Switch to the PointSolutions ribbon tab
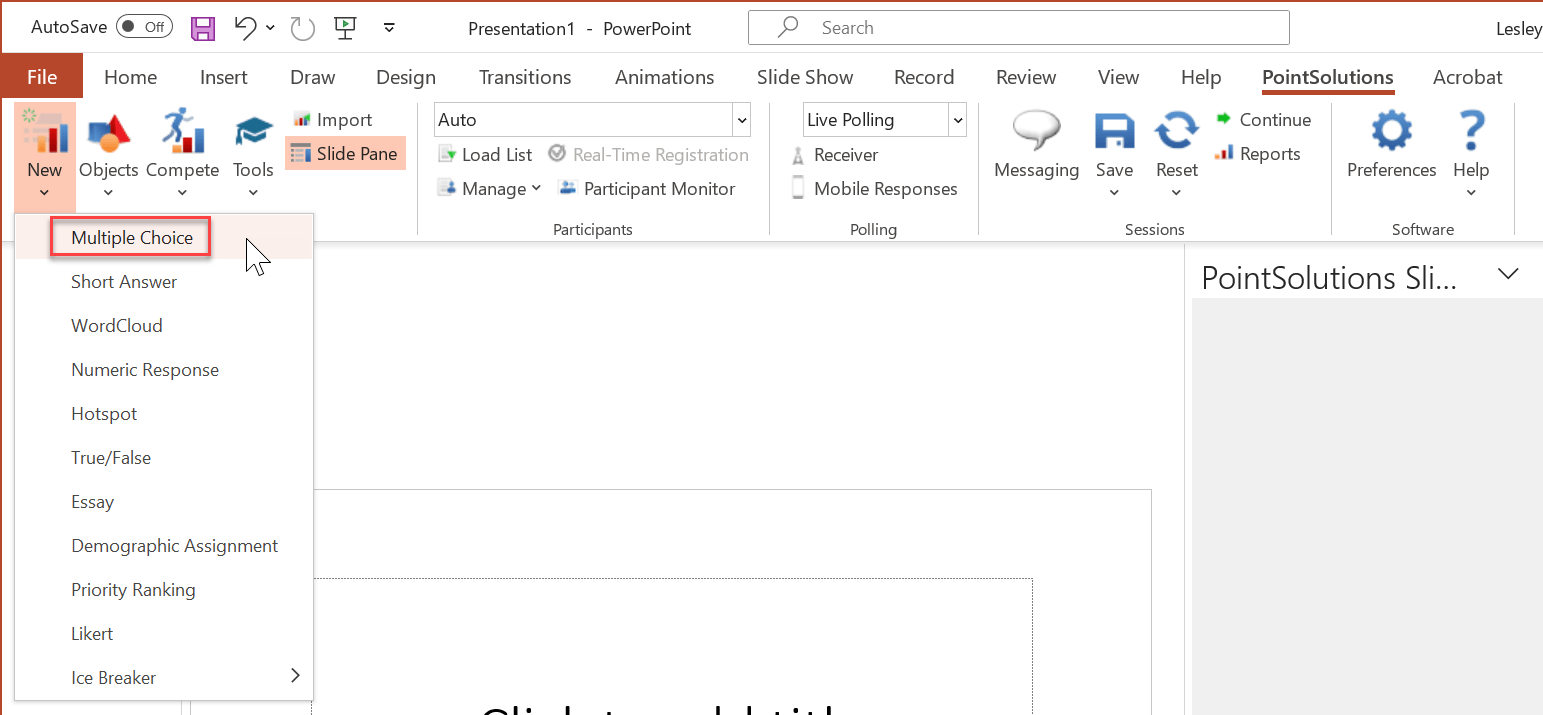 [1327, 77]
